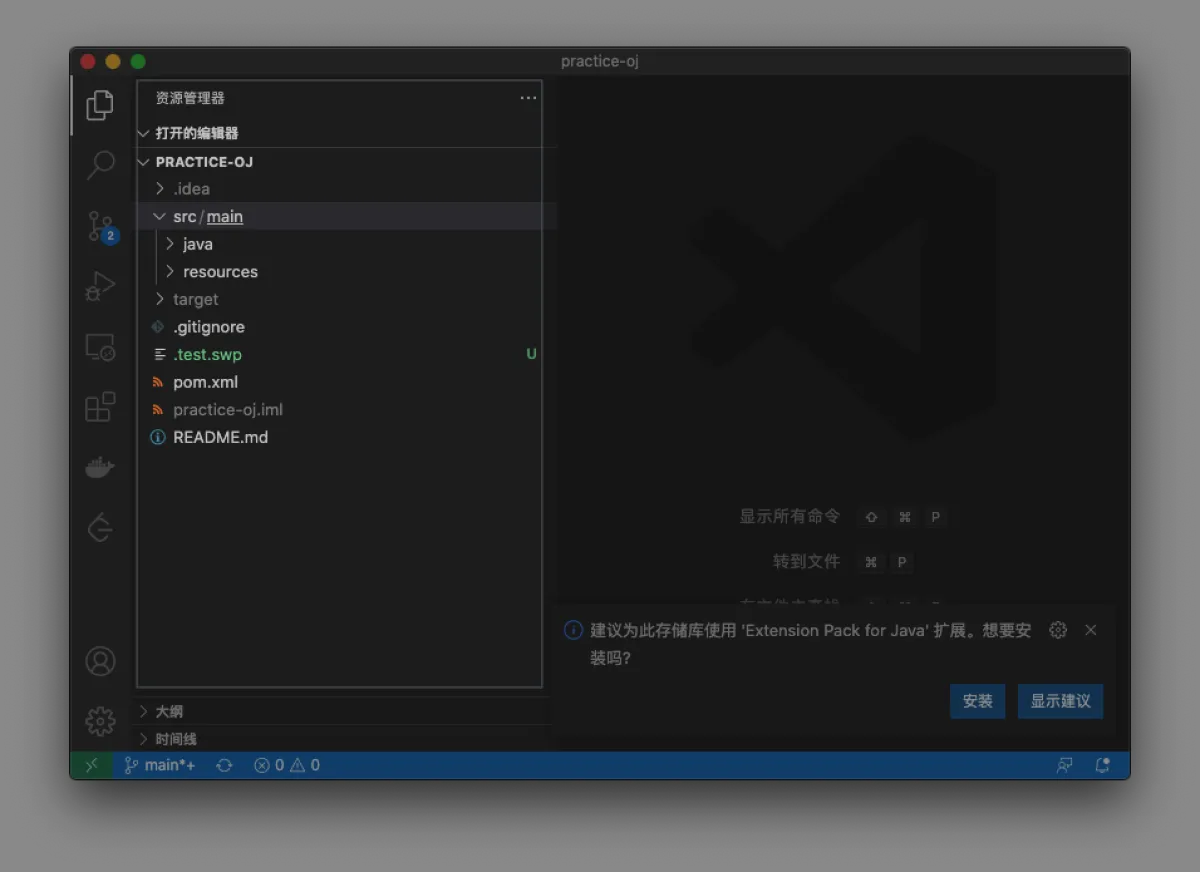Expand the 大纲 outline section
This screenshot has height=872, width=1200.
169,712
